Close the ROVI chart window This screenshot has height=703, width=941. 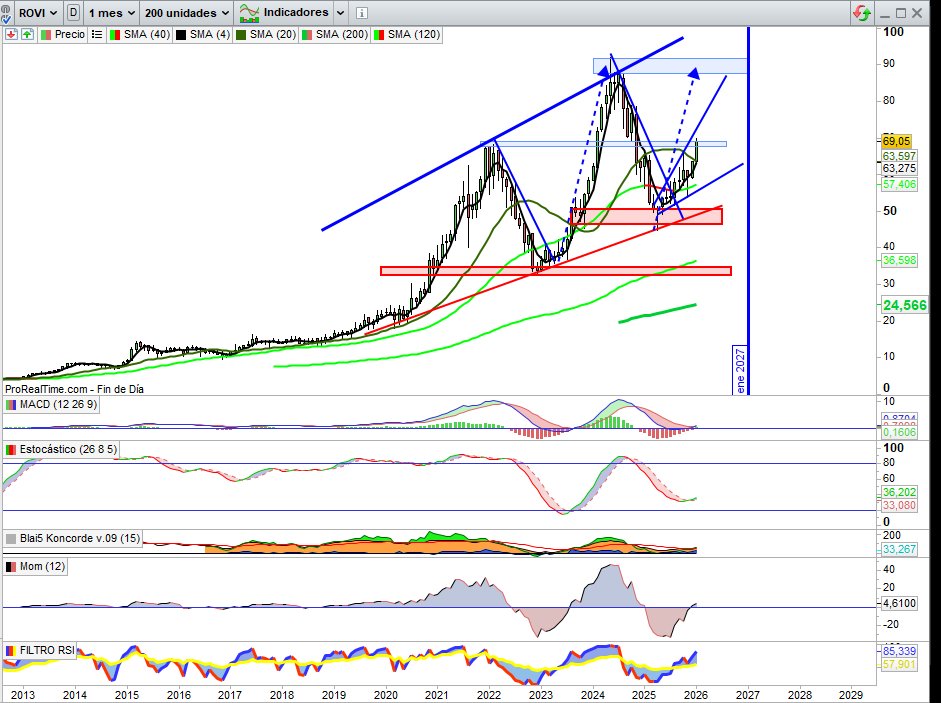tap(917, 13)
